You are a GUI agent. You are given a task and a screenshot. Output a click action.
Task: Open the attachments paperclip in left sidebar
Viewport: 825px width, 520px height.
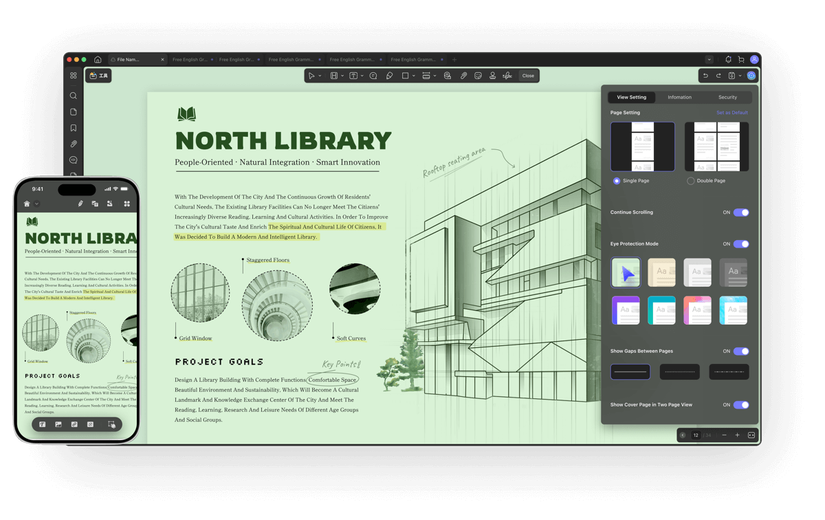click(x=73, y=144)
